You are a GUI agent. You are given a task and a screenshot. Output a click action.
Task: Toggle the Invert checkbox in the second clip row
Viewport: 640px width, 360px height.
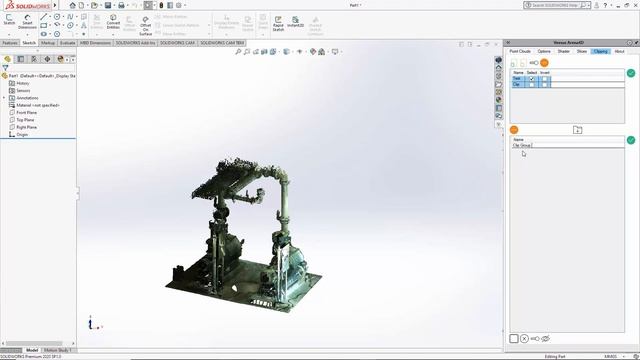tap(545, 84)
